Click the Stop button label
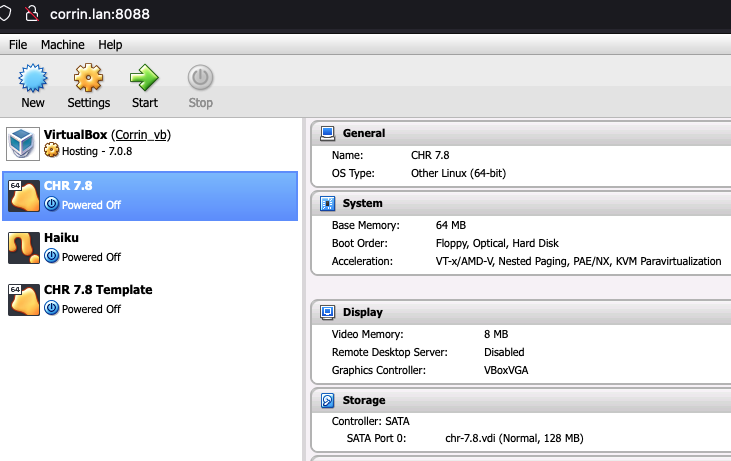 pyautogui.click(x=200, y=103)
